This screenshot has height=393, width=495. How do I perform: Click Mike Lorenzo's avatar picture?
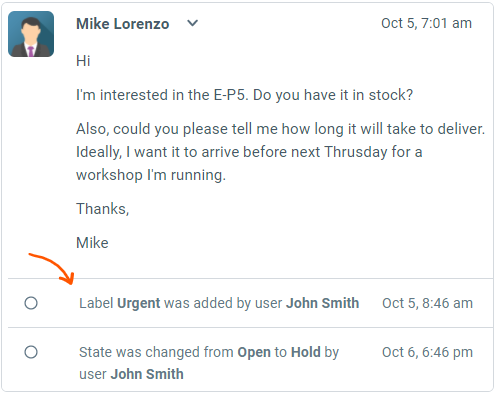(31, 34)
